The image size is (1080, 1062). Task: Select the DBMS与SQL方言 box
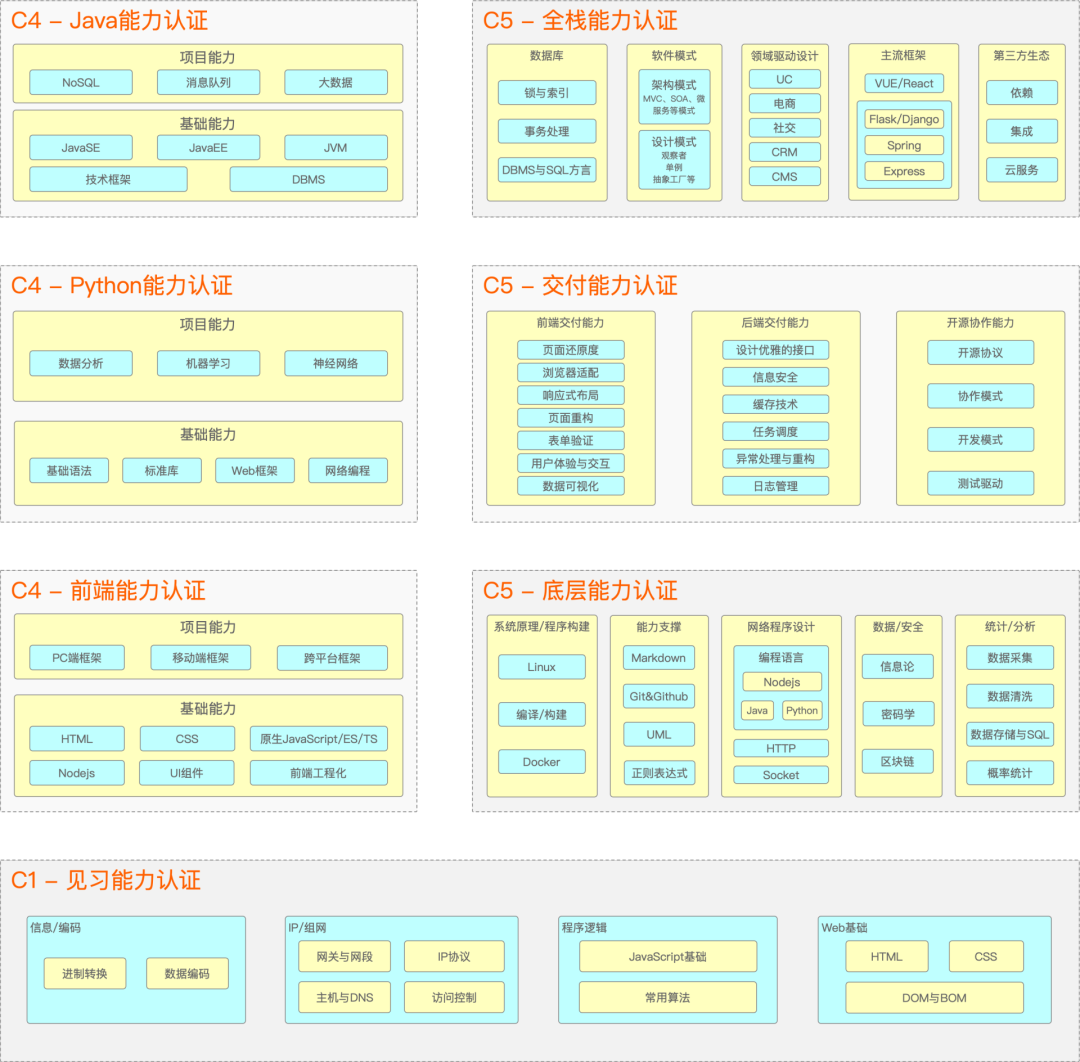tap(547, 169)
